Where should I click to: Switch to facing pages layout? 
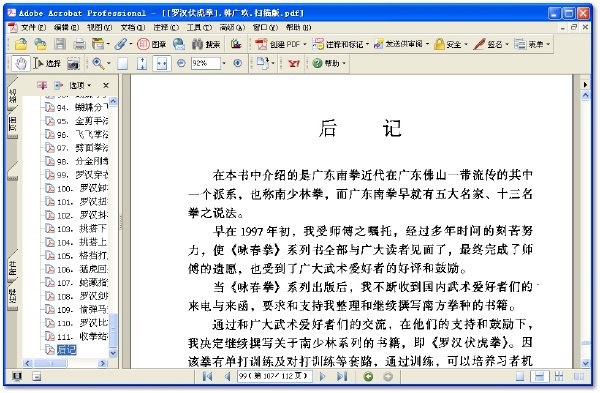[x=579, y=377]
